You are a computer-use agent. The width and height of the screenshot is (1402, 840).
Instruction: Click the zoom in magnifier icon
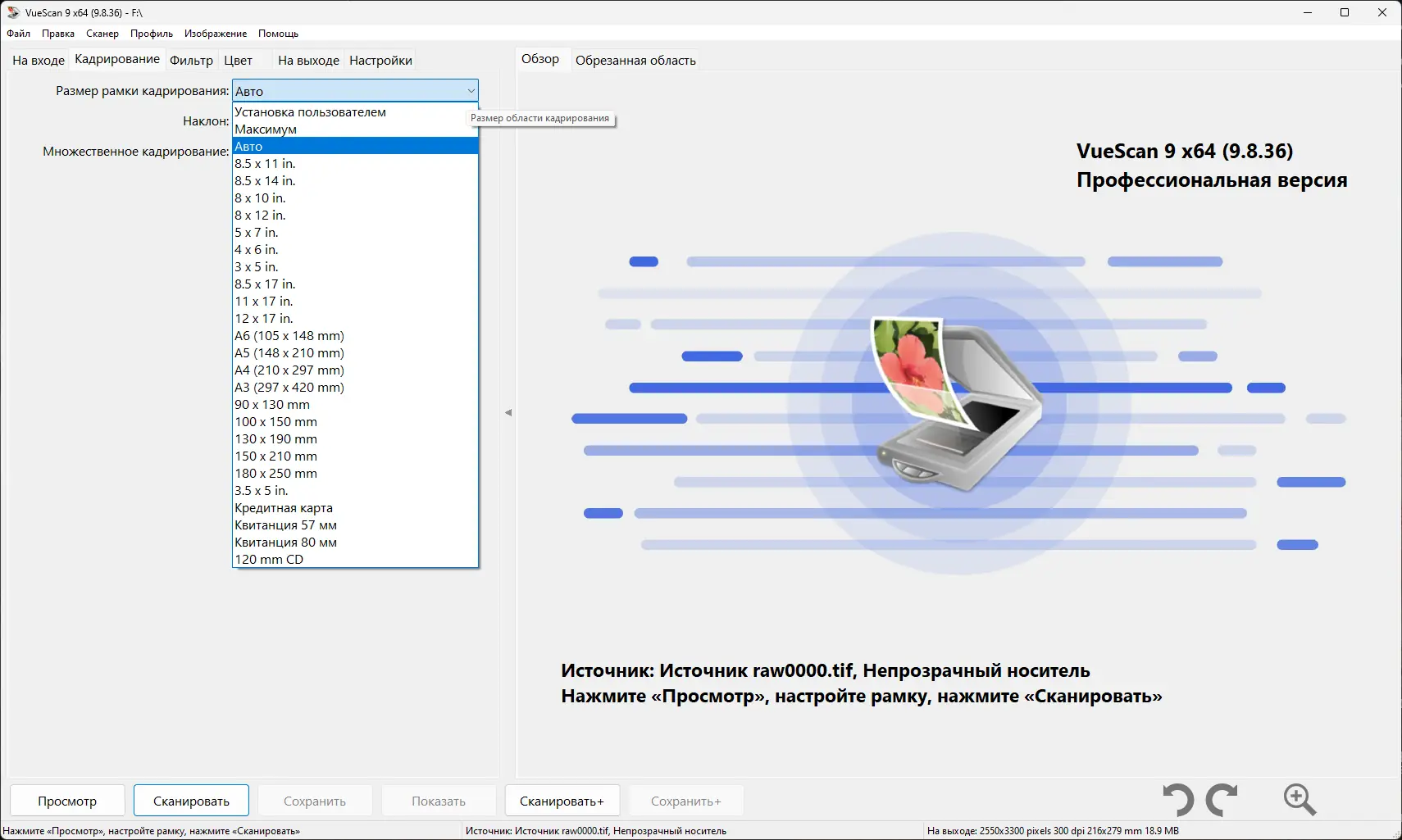[1300, 799]
